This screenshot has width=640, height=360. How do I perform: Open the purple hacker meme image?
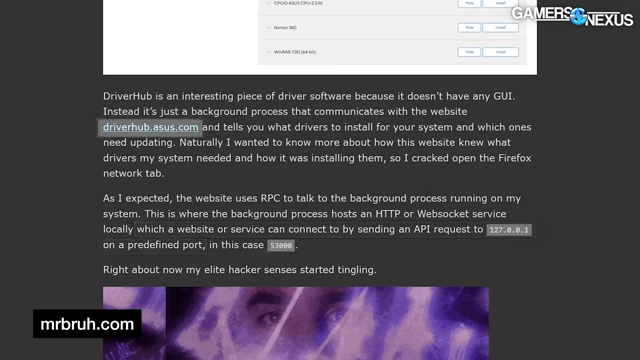(296, 323)
